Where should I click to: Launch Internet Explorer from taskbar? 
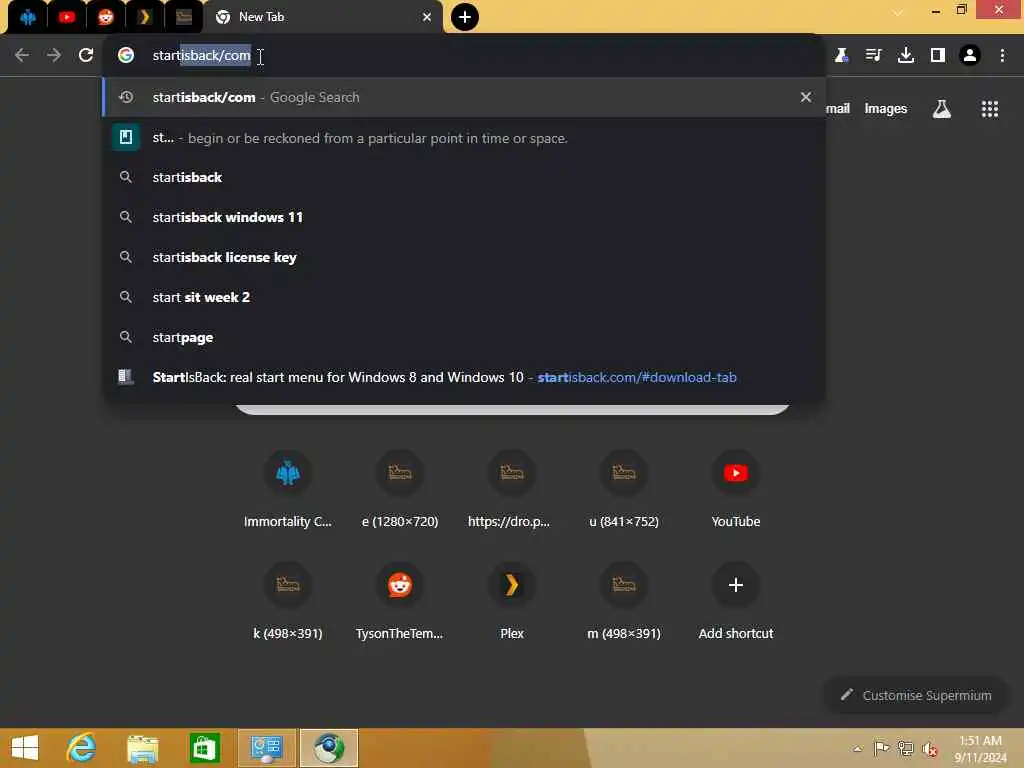[82, 748]
